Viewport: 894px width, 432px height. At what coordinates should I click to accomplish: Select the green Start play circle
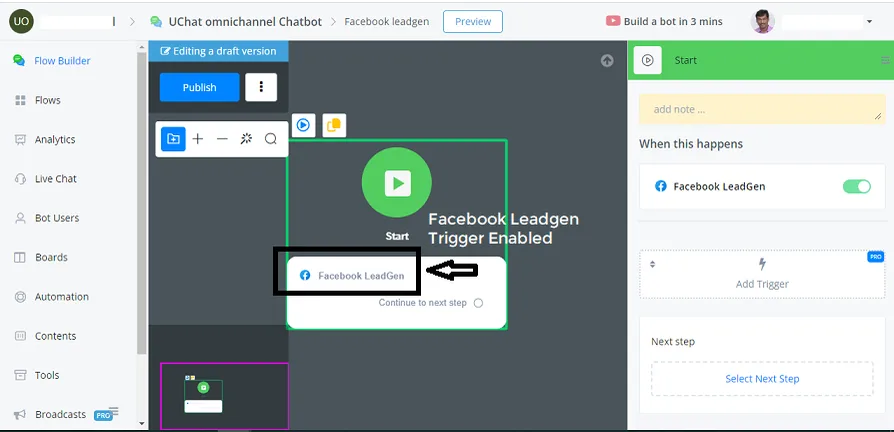point(397,183)
